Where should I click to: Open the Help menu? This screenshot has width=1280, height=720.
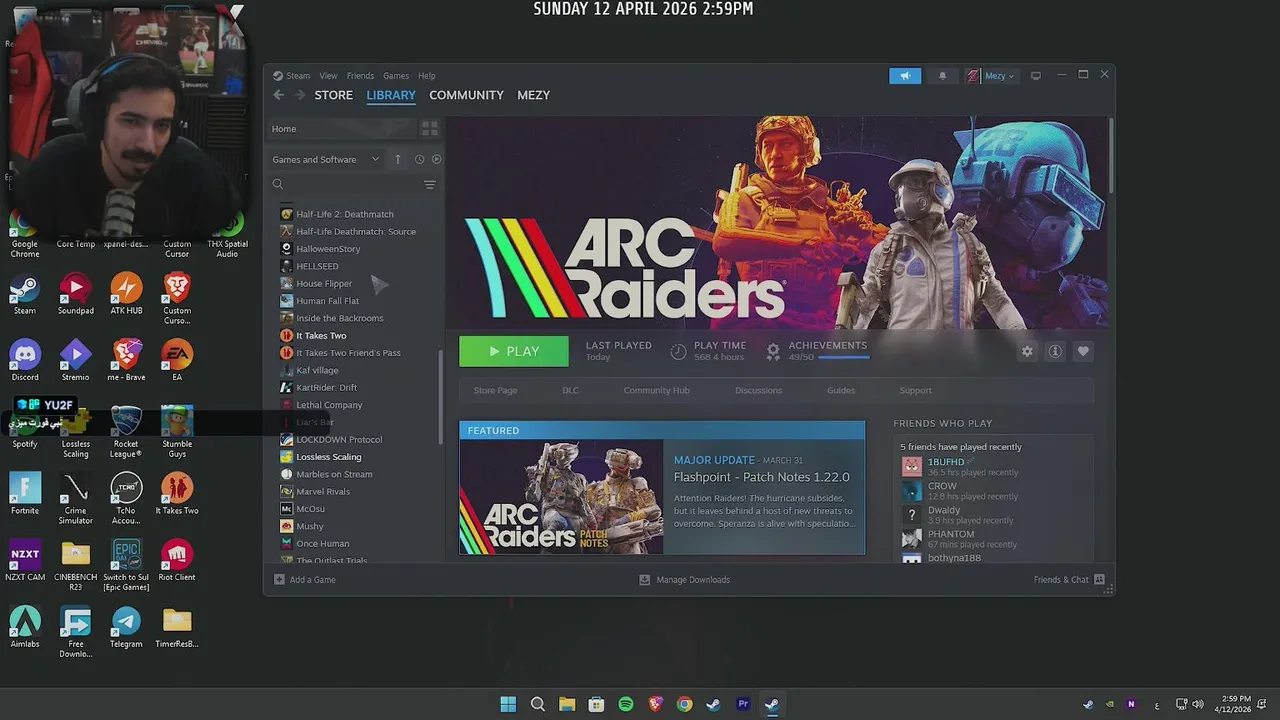pos(427,76)
